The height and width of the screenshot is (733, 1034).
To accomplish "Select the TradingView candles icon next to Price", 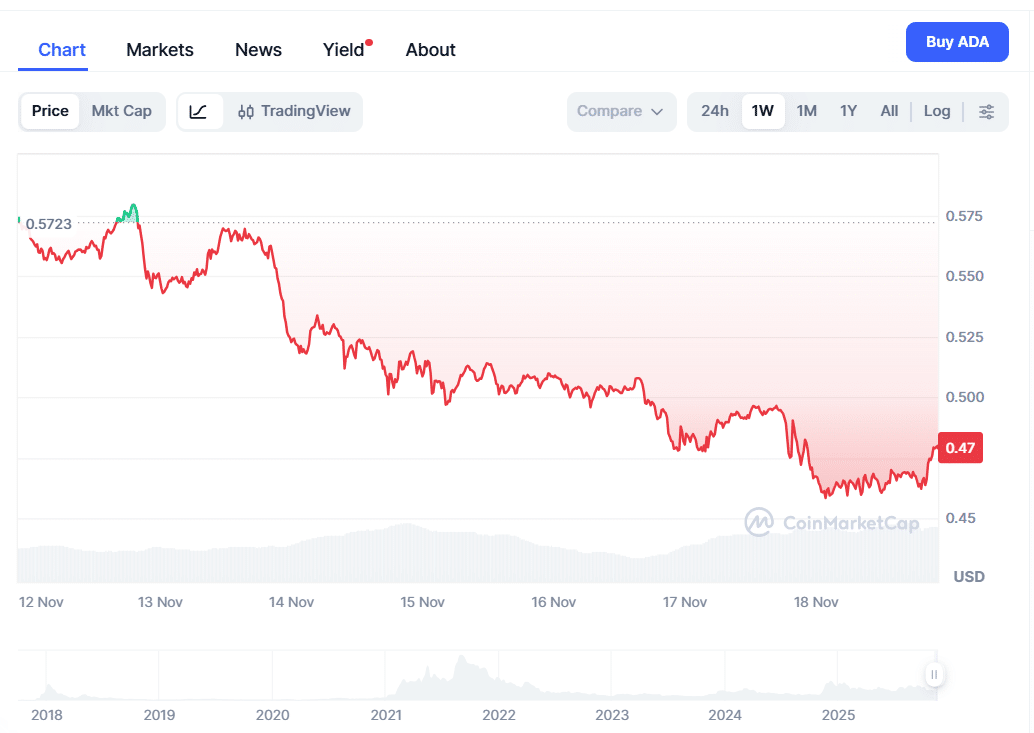I will coord(245,111).
